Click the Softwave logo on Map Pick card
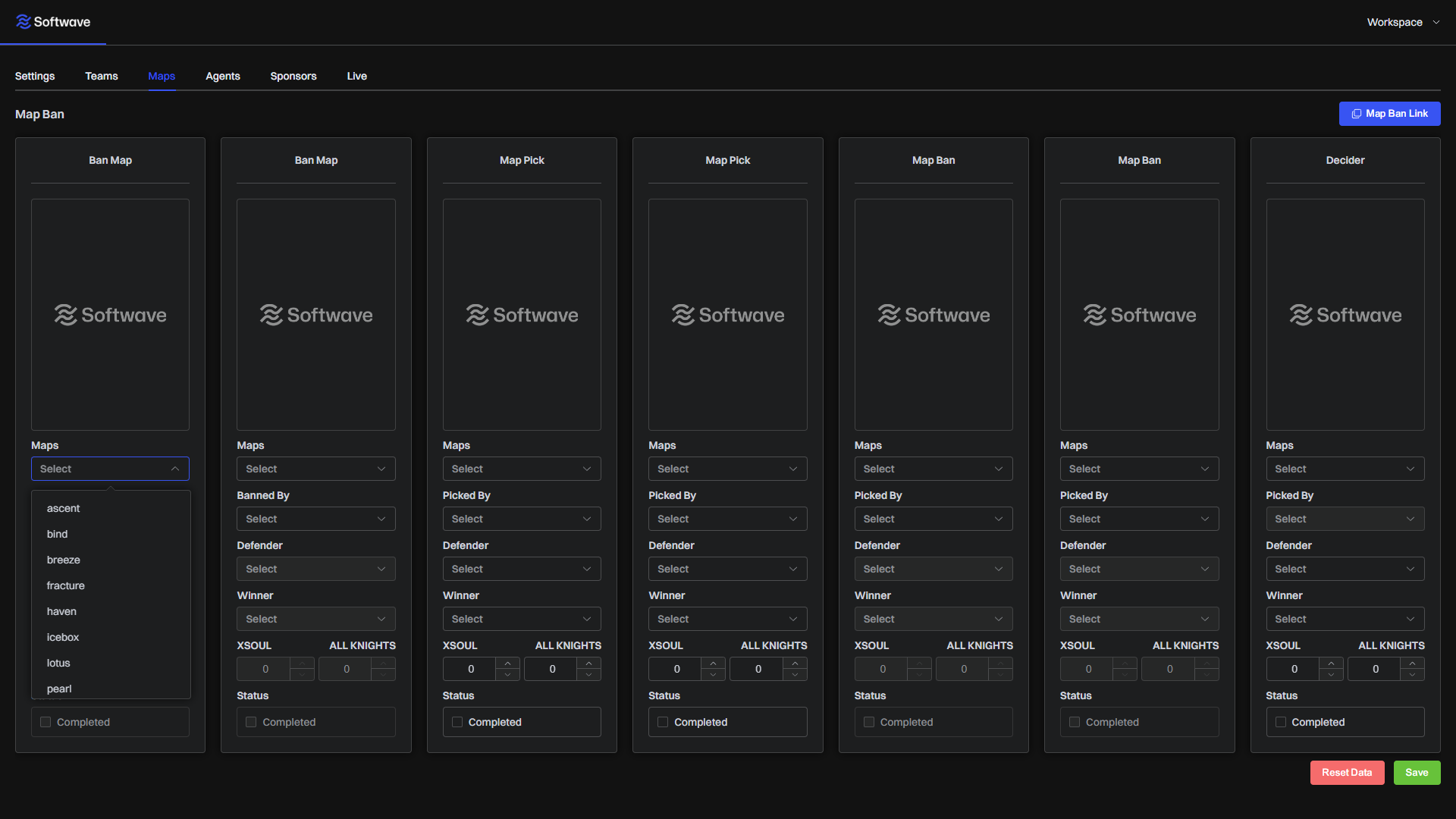 [522, 314]
